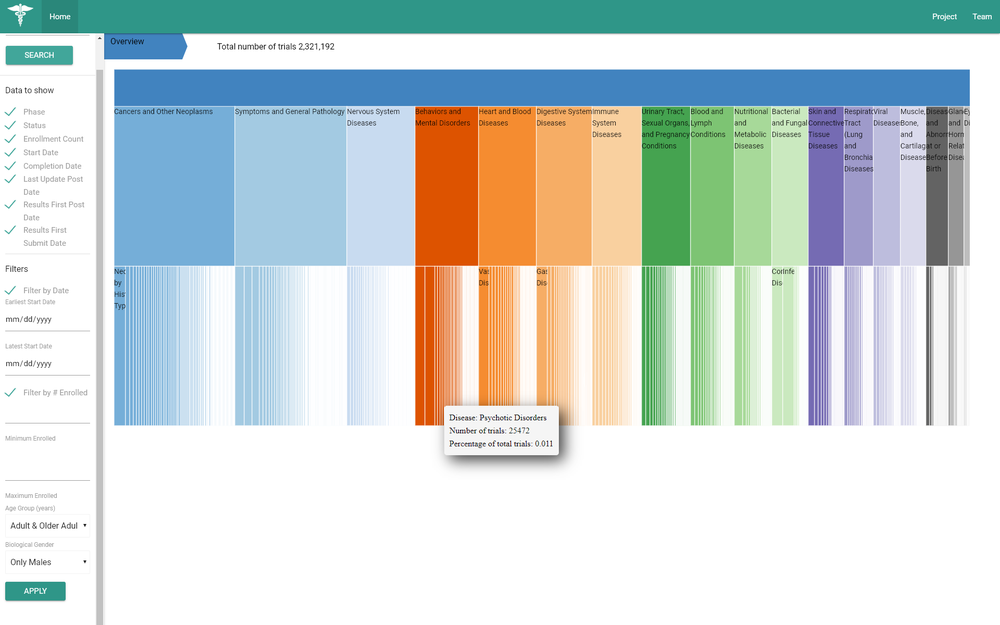Viewport: 1000px width, 625px height.
Task: Click the caduceus logo icon
Action: tap(21, 16)
